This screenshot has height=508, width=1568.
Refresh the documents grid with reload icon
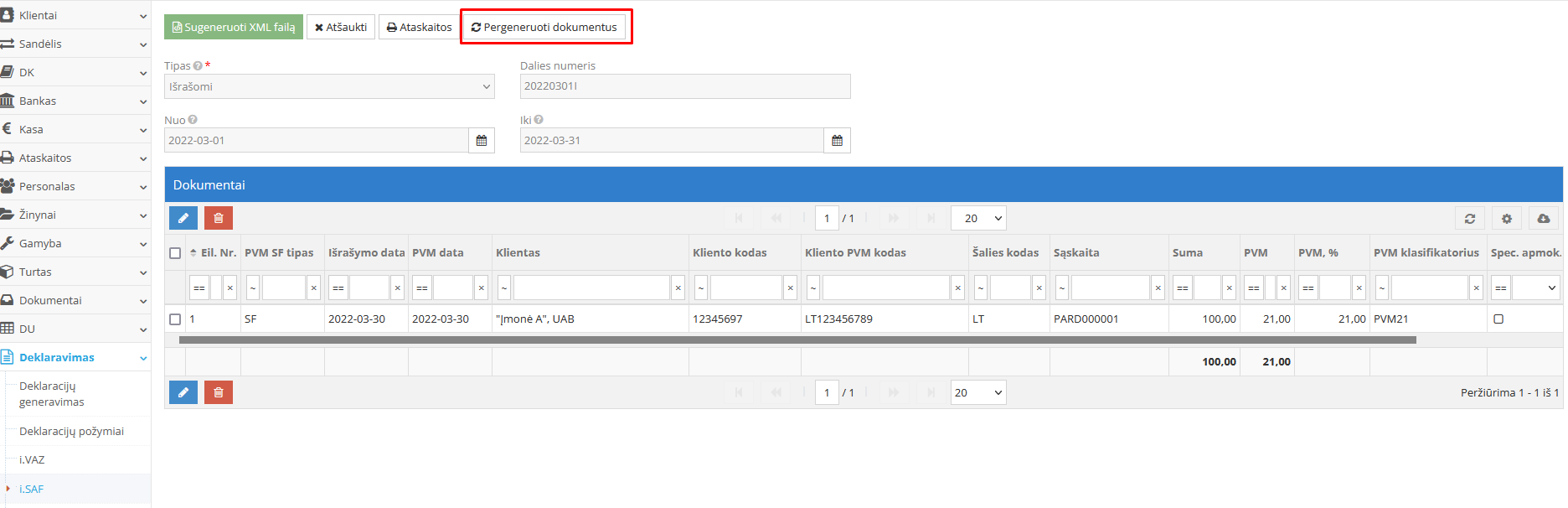tap(1469, 218)
